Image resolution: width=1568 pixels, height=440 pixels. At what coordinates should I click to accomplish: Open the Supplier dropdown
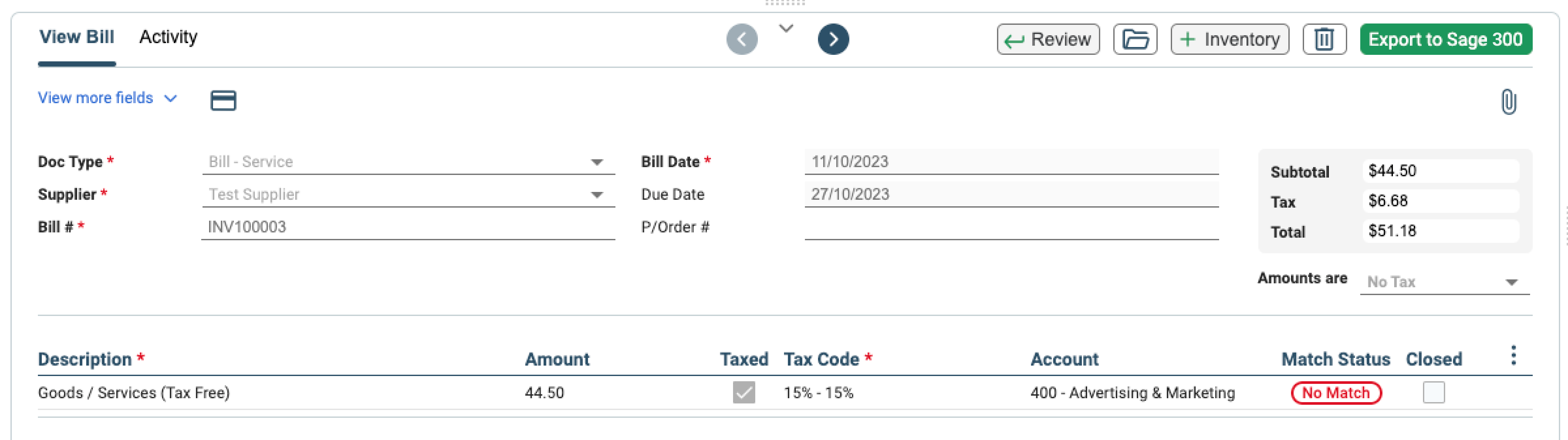coord(408,195)
